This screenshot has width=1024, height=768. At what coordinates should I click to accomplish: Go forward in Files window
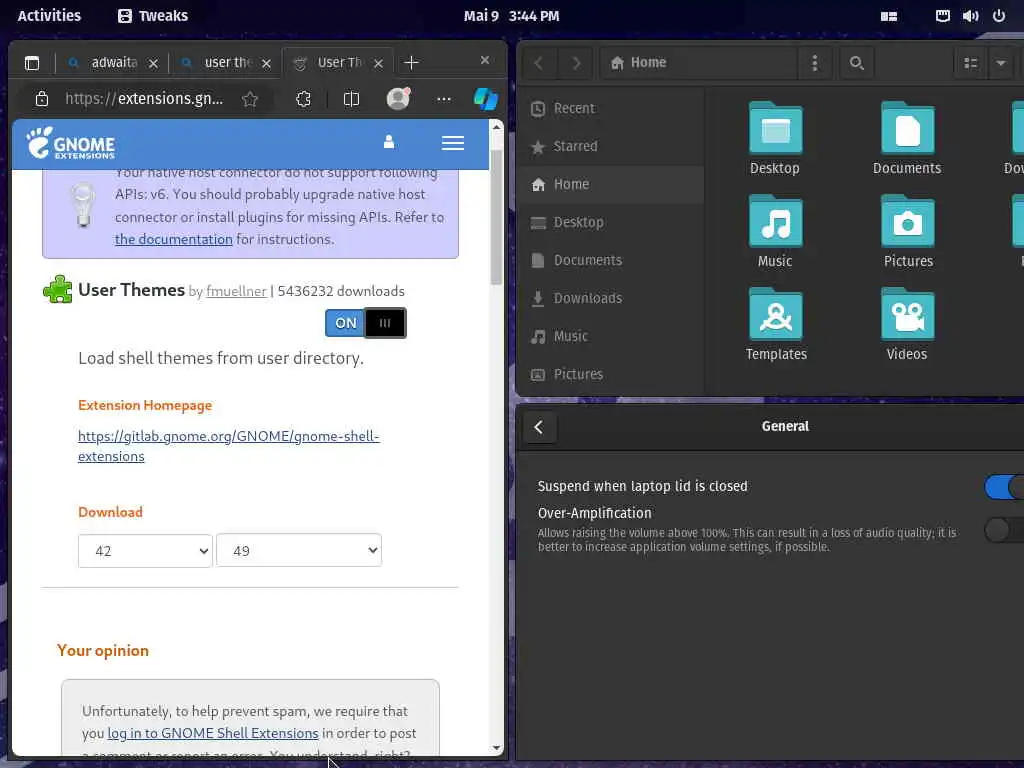tap(576, 63)
